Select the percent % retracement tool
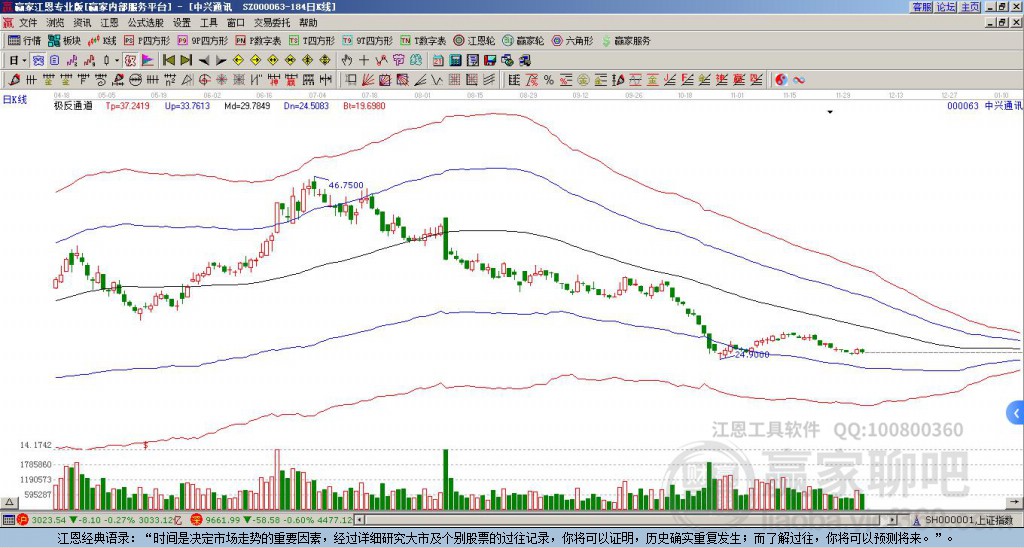The width and height of the screenshot is (1024, 548). tap(549, 80)
